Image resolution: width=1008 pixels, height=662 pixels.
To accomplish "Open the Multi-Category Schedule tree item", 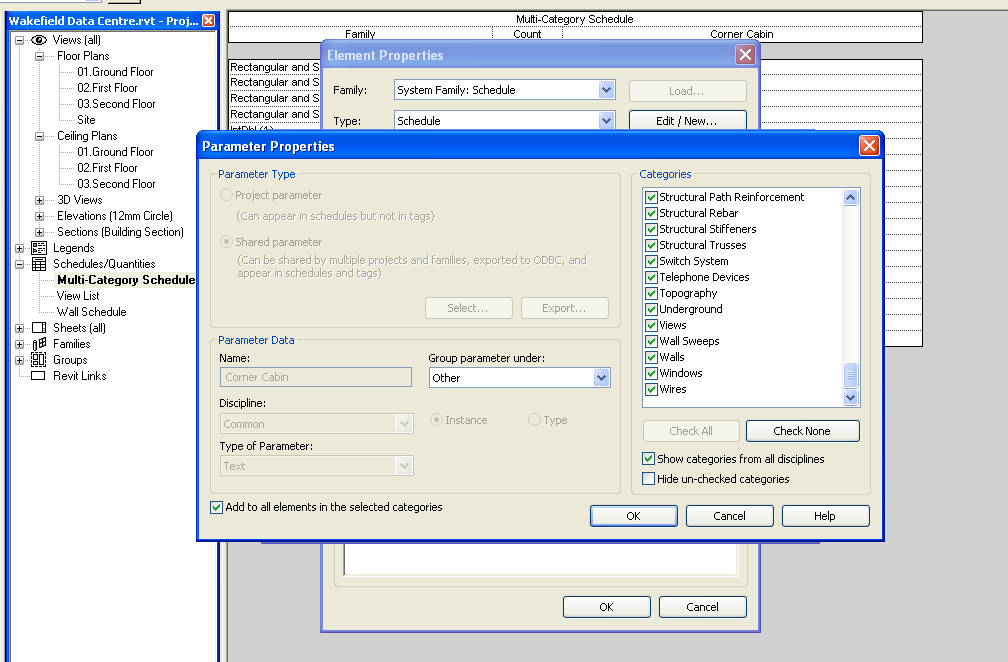I will (x=126, y=280).
